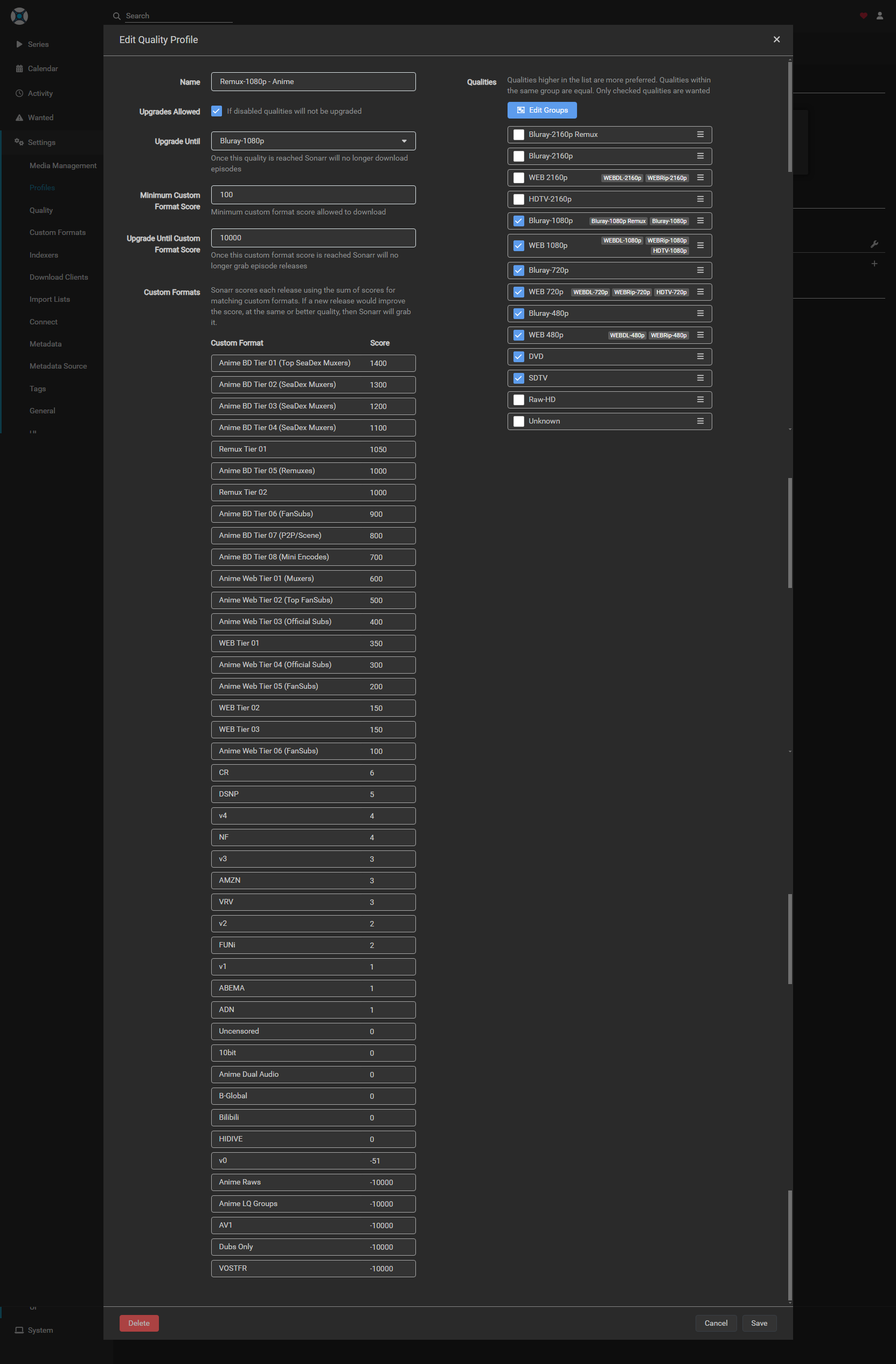Enable the Bluray-2160p Remux quality checkbox

tap(518, 135)
